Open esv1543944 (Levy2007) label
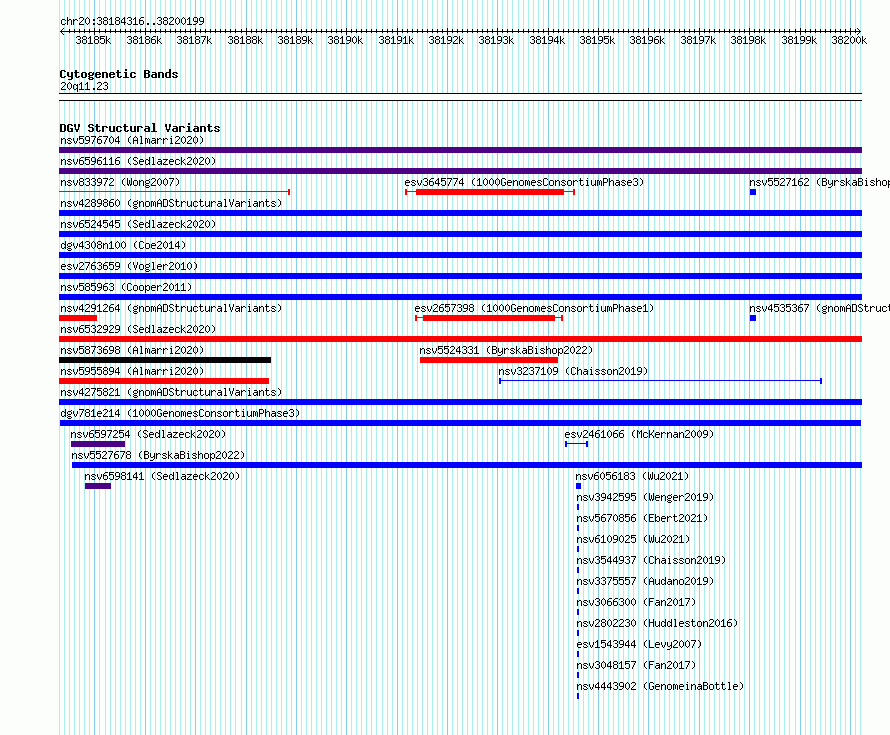This screenshot has height=735, width=890. [x=639, y=644]
